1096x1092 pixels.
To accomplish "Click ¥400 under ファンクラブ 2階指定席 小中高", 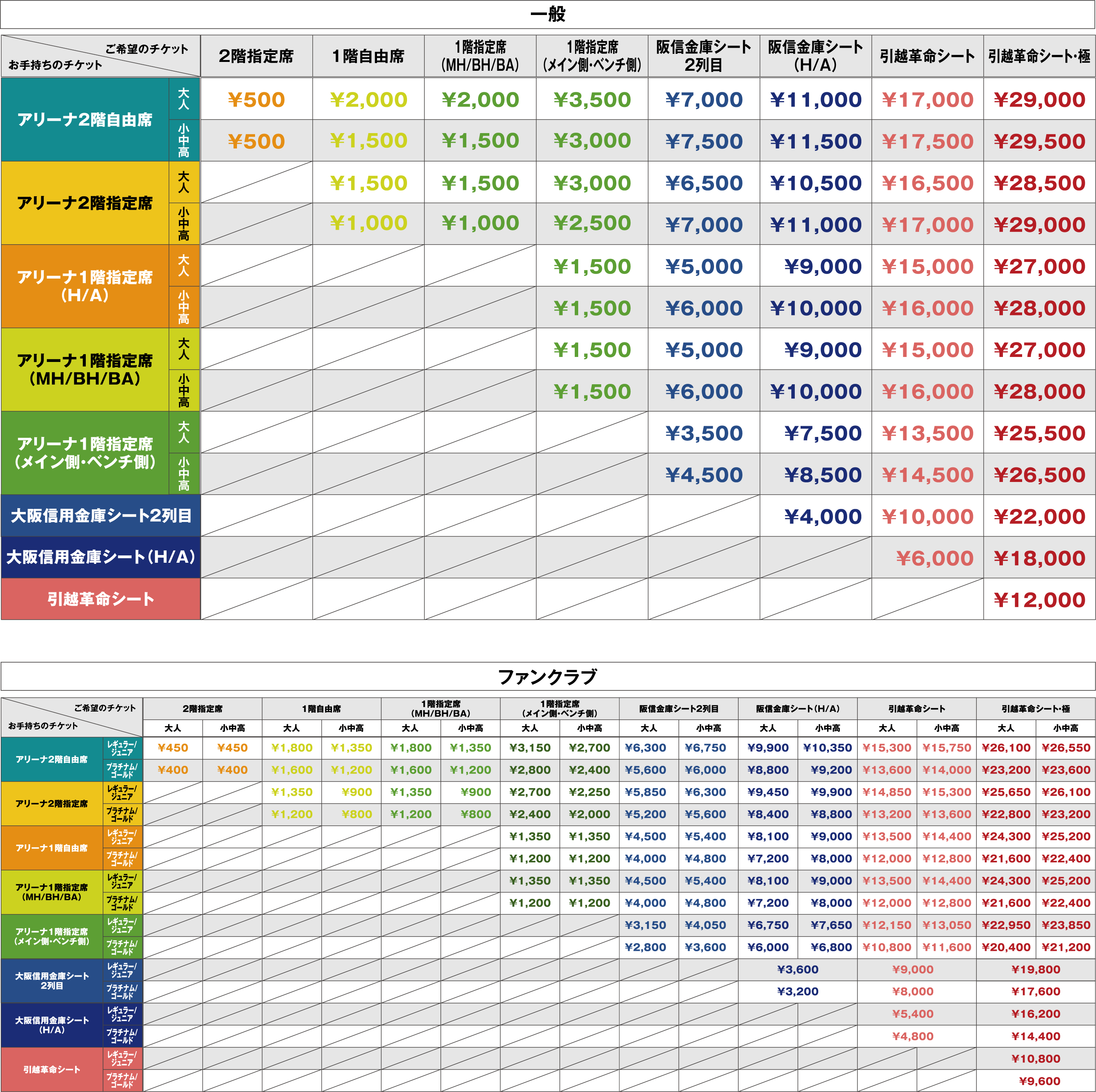I will [232, 770].
